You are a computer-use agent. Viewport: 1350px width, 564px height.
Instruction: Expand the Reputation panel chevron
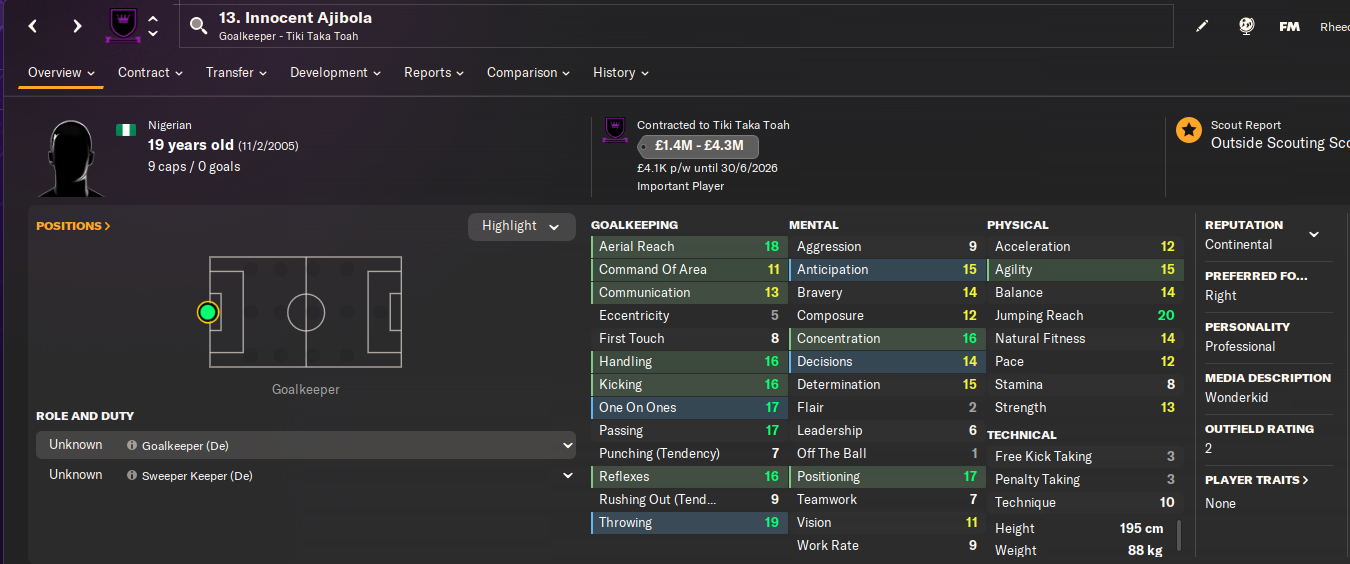1314,234
